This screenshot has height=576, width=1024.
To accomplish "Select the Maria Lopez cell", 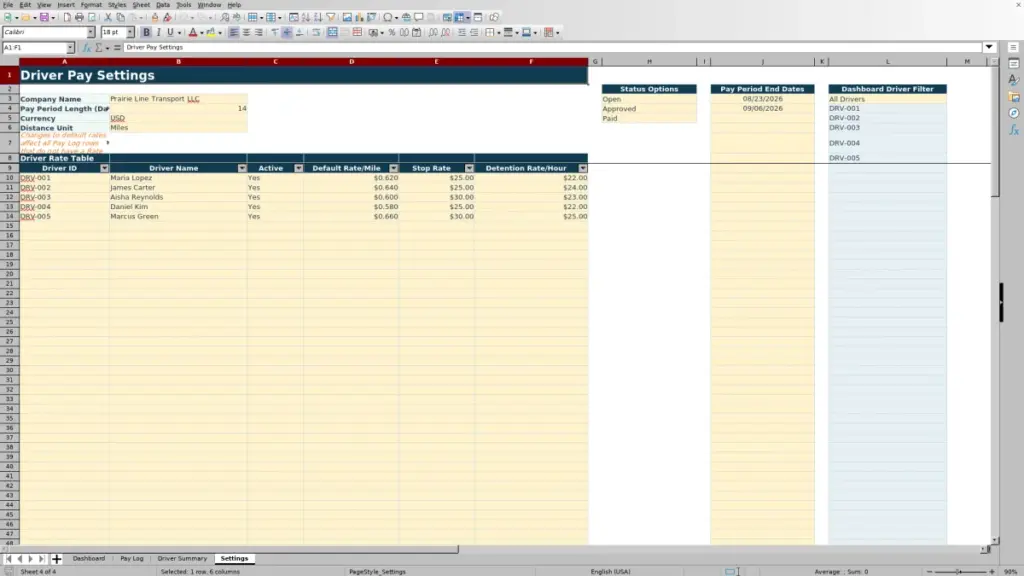I will [x=178, y=178].
